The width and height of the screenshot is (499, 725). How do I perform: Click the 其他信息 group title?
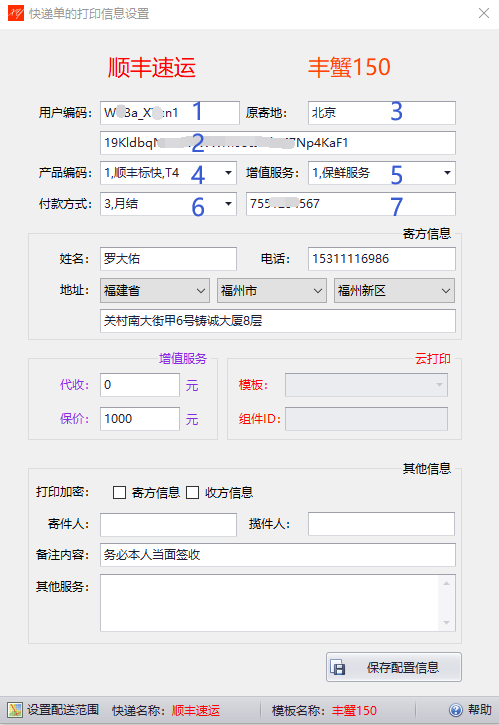click(x=427, y=469)
